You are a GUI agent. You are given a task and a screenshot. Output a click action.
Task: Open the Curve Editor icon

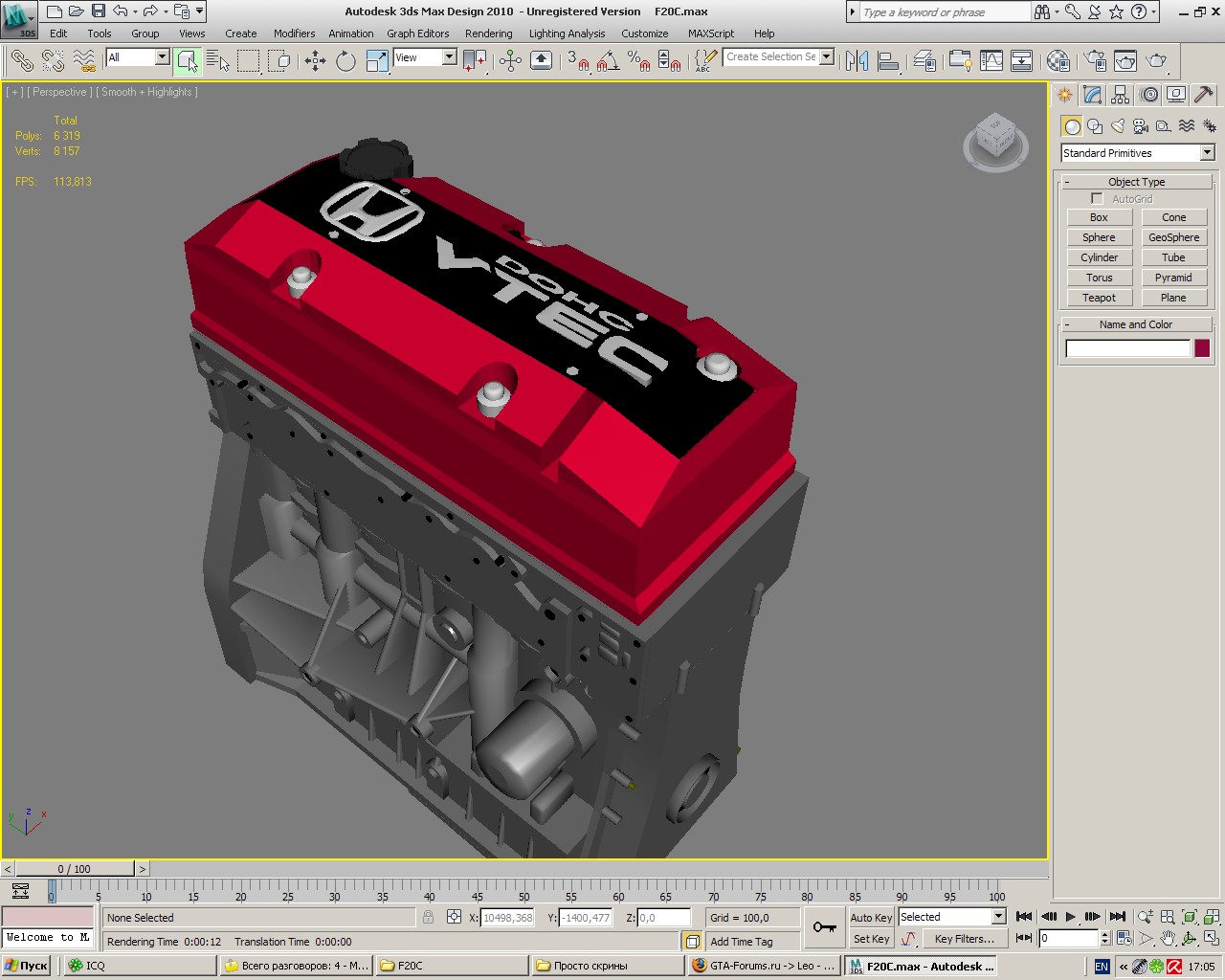(x=991, y=61)
